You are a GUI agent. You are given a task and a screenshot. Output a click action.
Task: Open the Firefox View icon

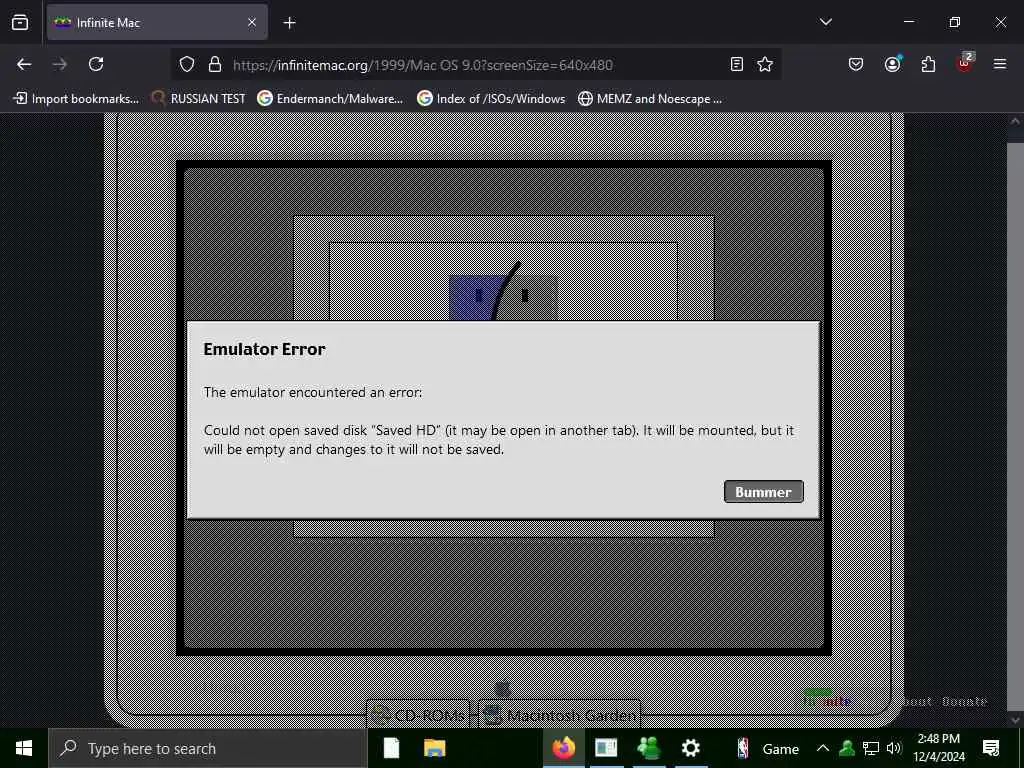coord(20,22)
